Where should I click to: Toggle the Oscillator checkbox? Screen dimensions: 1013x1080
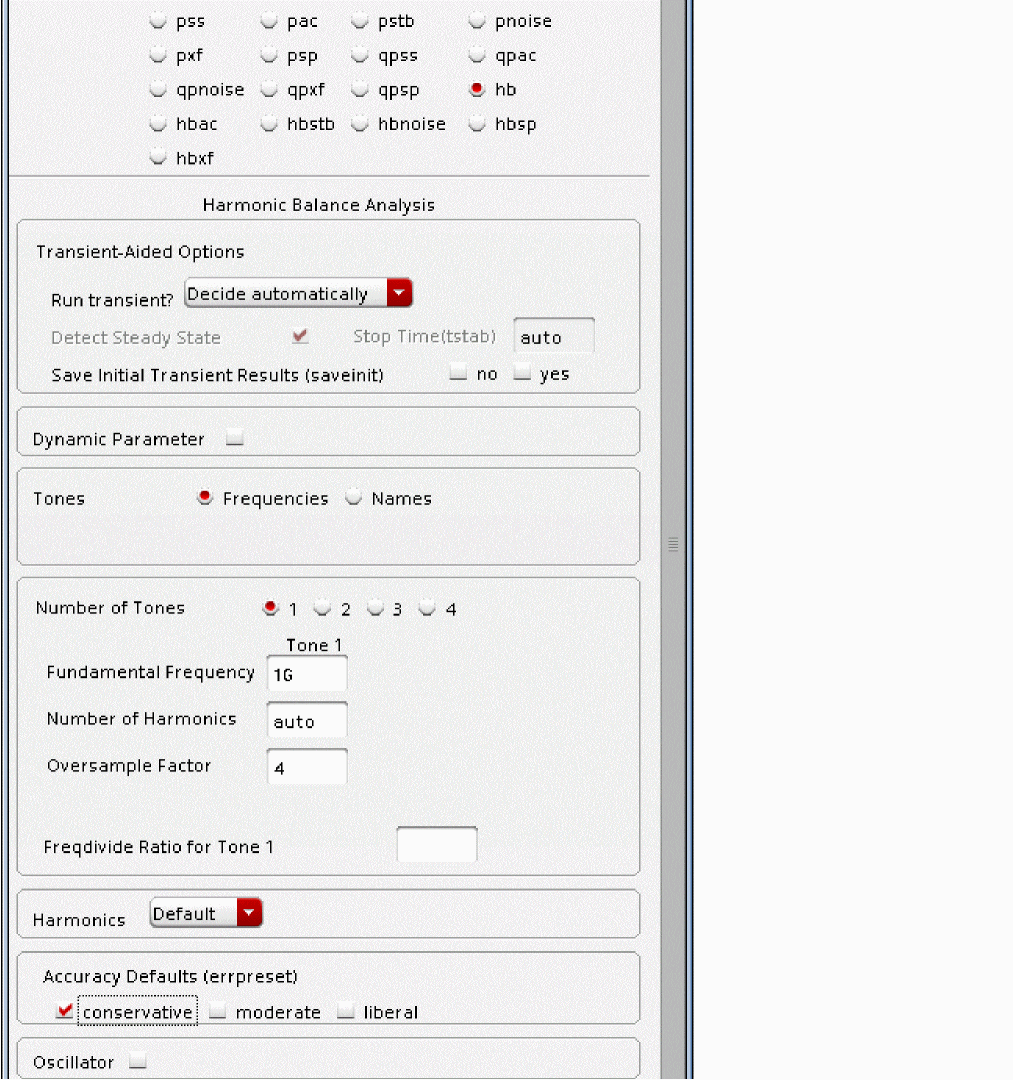[138, 1062]
